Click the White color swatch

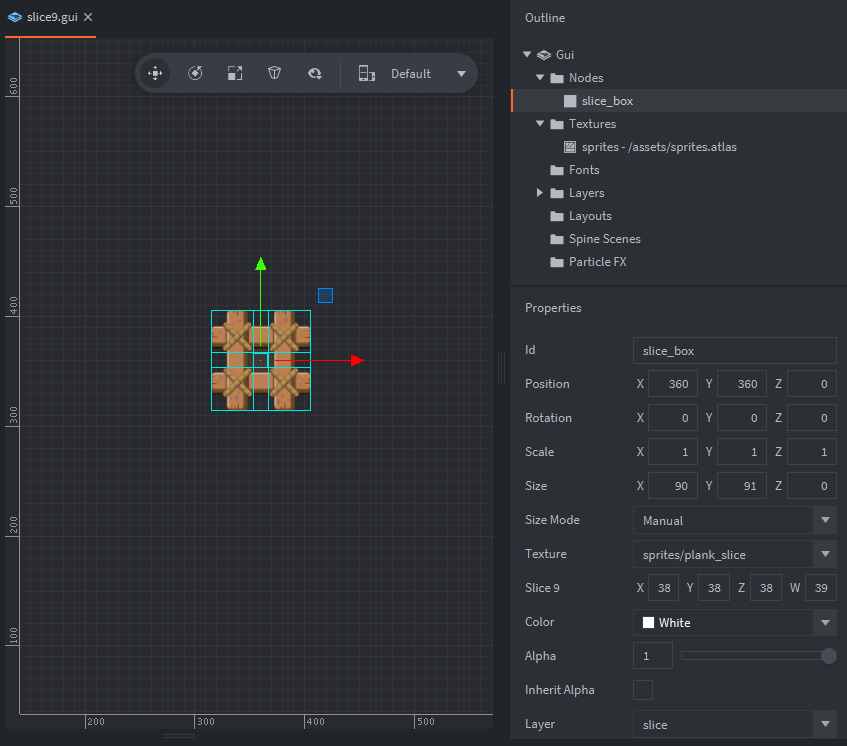(648, 622)
